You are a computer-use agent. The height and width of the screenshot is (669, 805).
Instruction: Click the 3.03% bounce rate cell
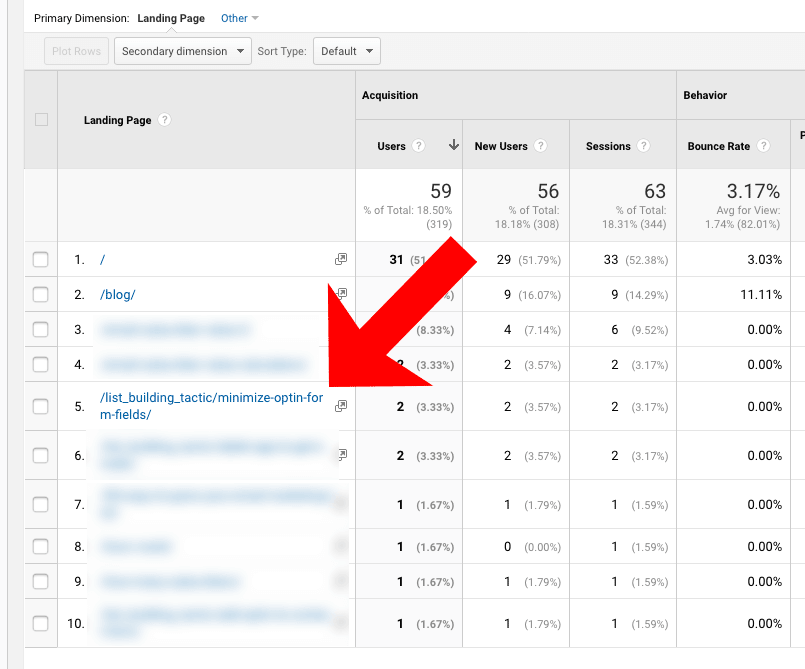[764, 259]
